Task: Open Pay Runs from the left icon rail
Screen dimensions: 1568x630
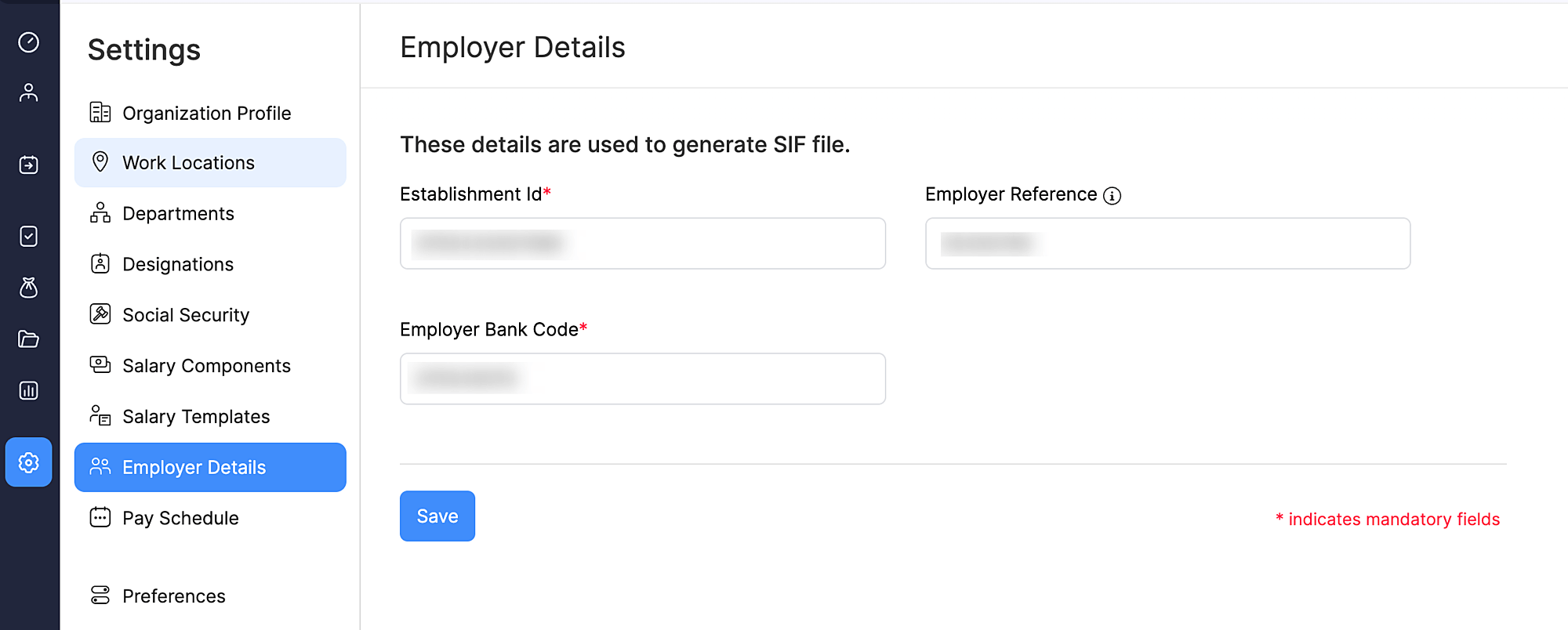Action: (29, 165)
